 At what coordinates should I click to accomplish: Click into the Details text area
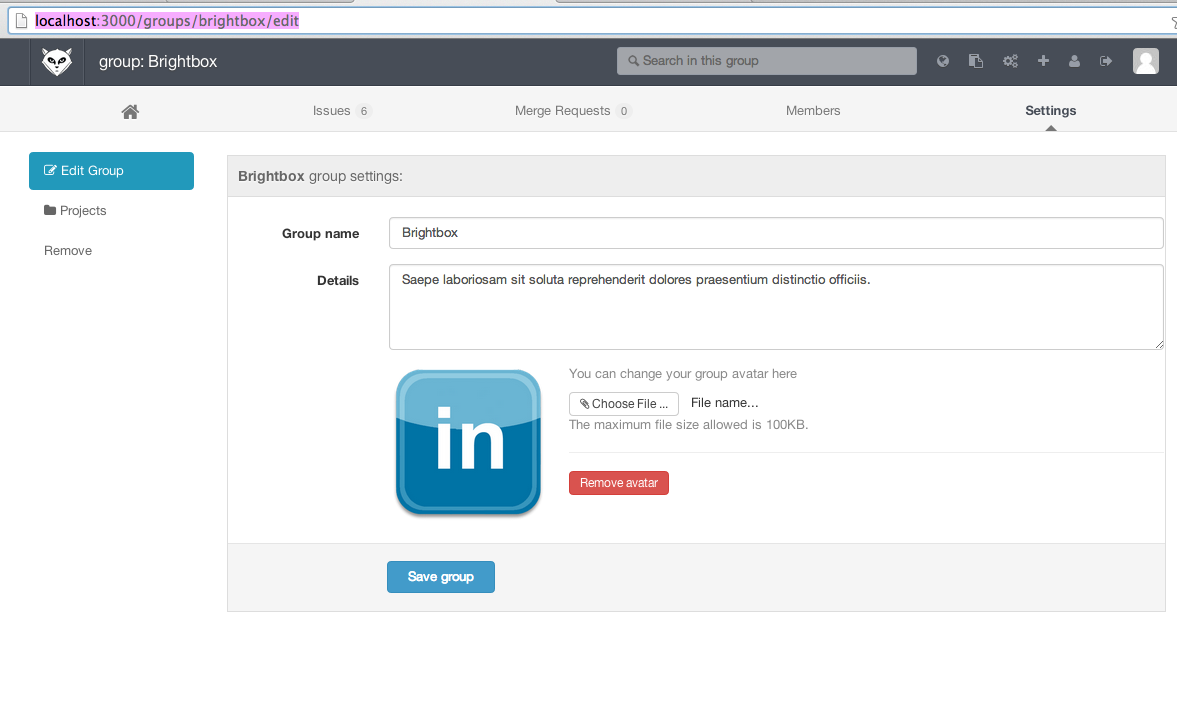point(775,307)
